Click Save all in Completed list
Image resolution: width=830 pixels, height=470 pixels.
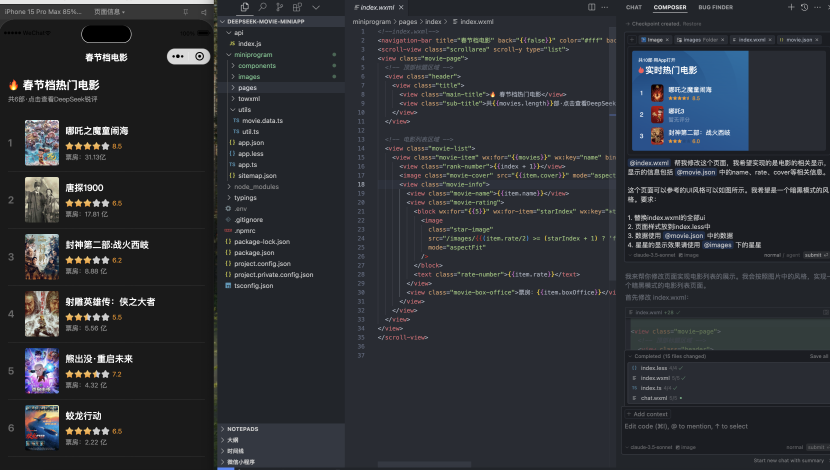point(818,356)
